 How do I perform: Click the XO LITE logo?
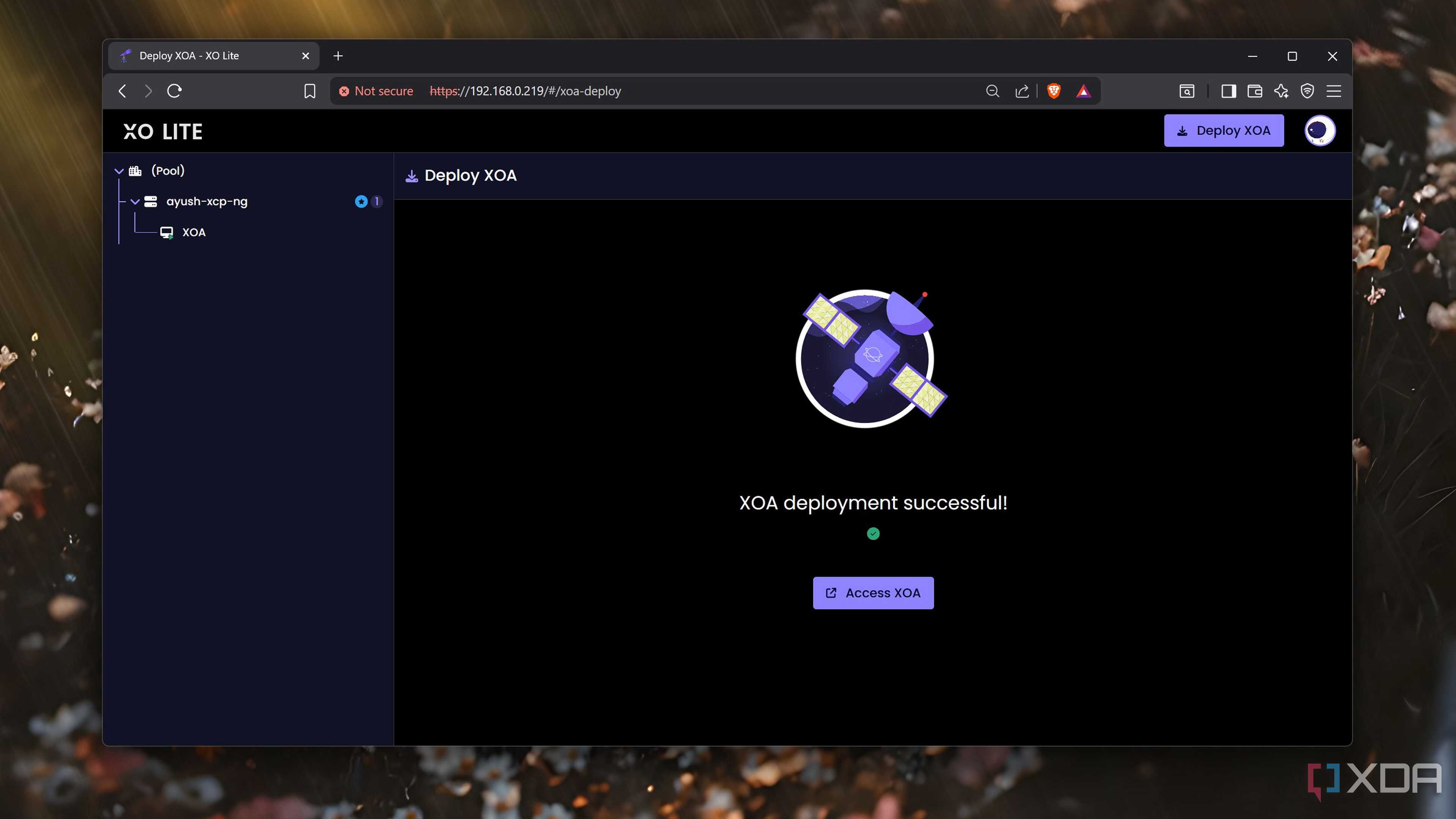[x=163, y=131]
